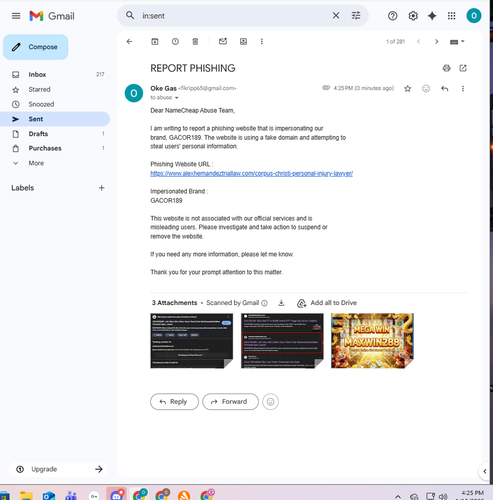Open the Drafts folder
Image resolution: width=493 pixels, height=500 pixels.
55,134
